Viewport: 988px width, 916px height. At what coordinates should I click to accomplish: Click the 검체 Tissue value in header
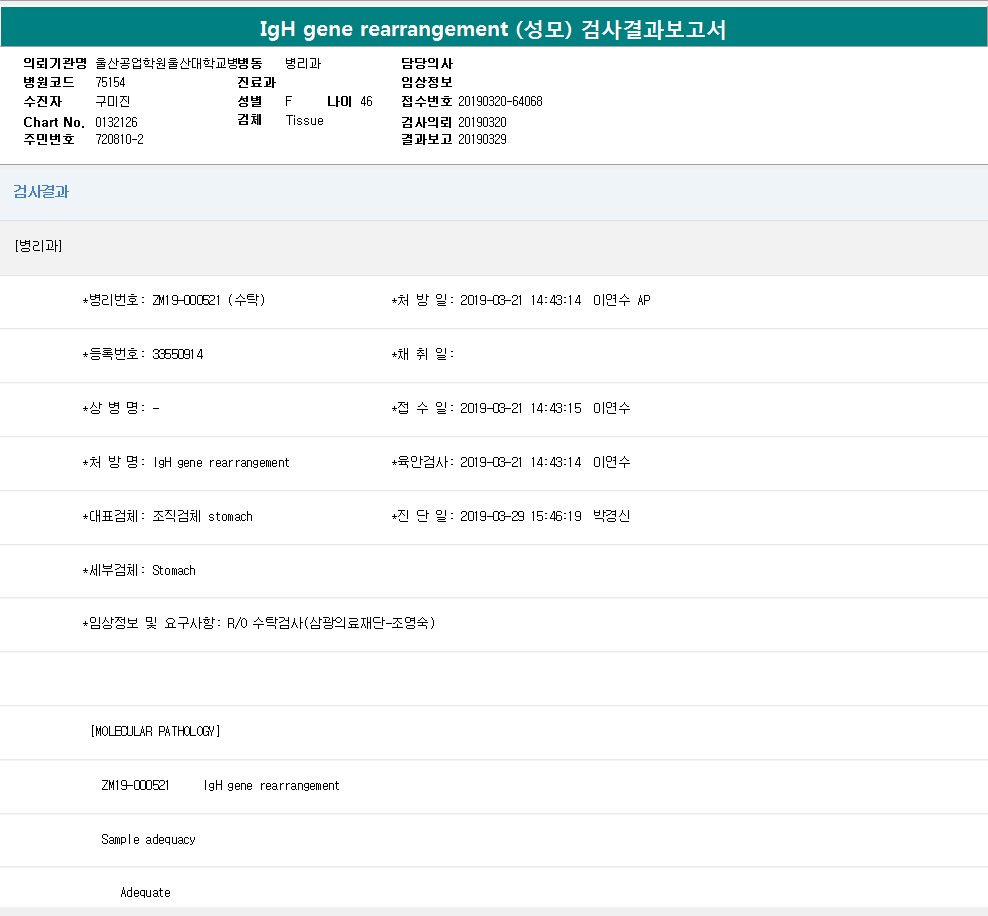304,120
